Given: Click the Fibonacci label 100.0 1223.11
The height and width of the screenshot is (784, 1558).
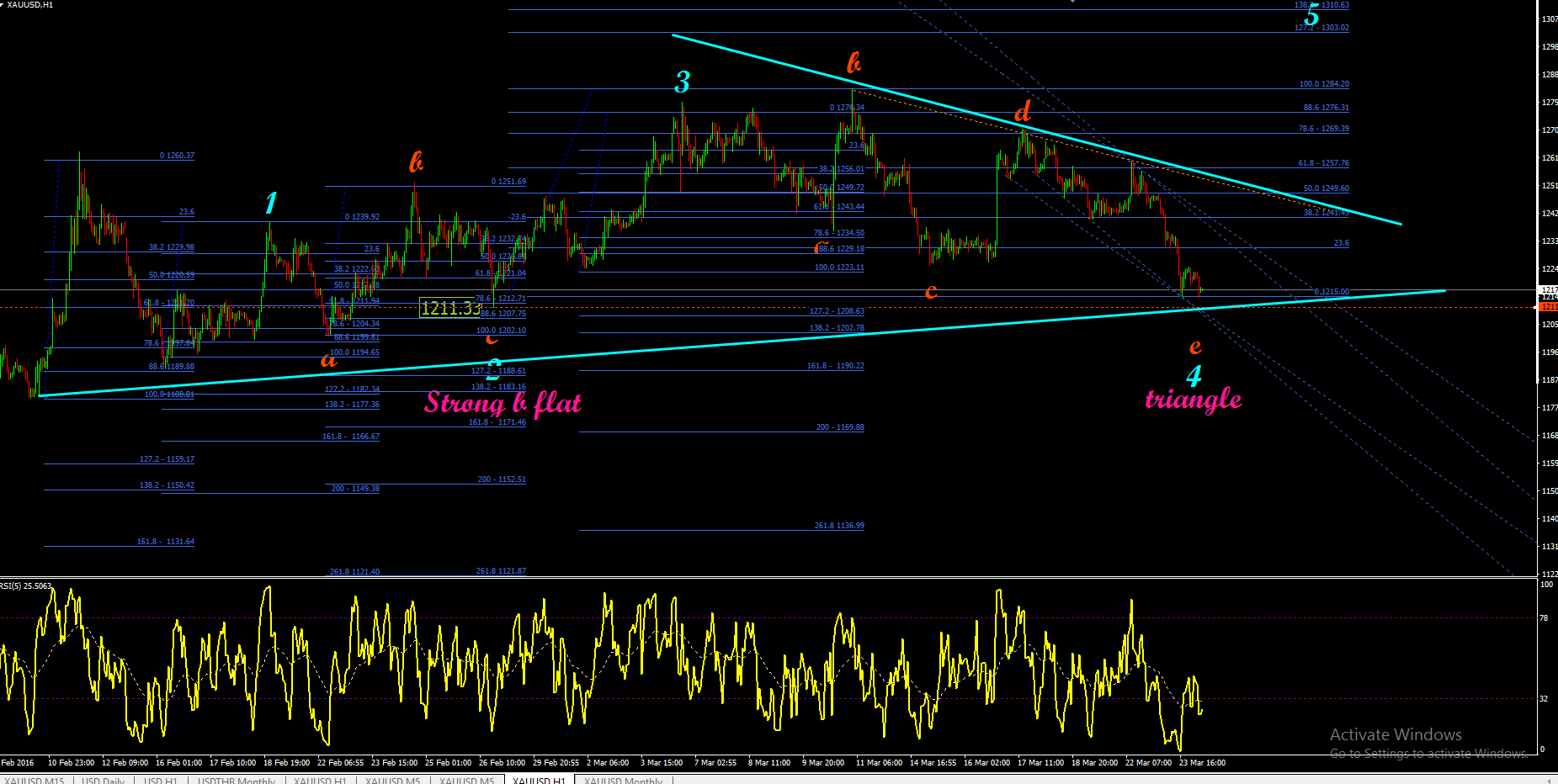Looking at the screenshot, I should 839,268.
